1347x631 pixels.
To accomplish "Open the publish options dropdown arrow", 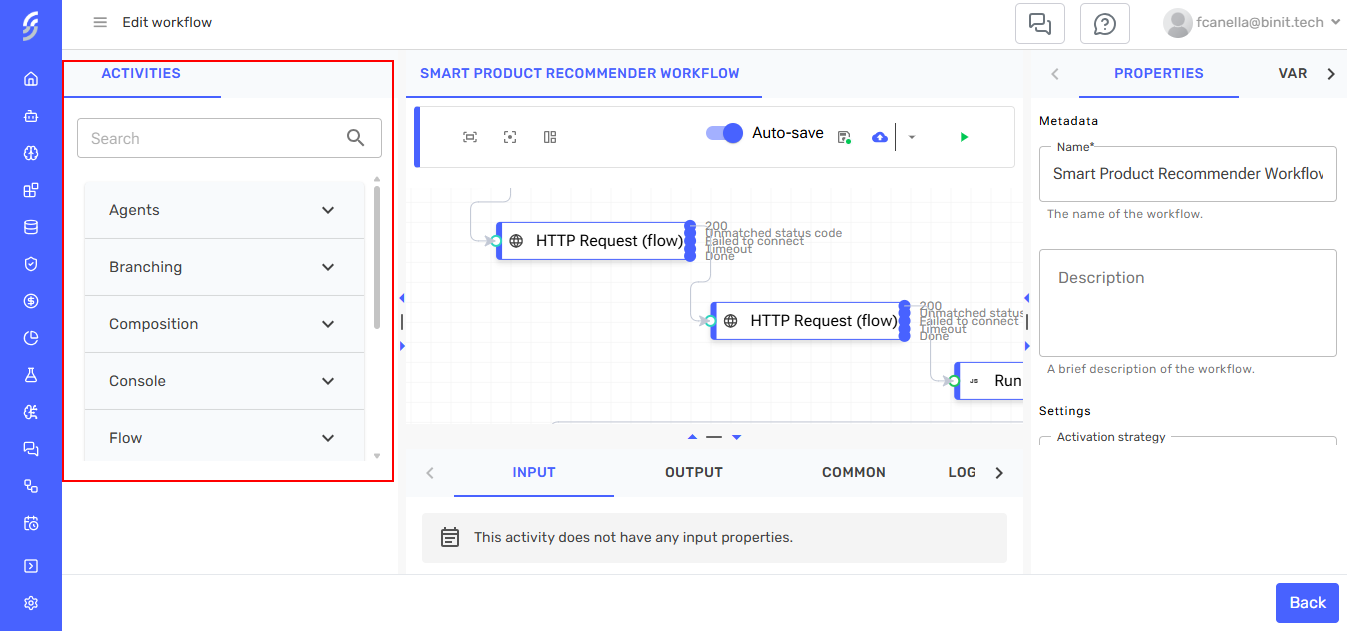I will tap(912, 137).
